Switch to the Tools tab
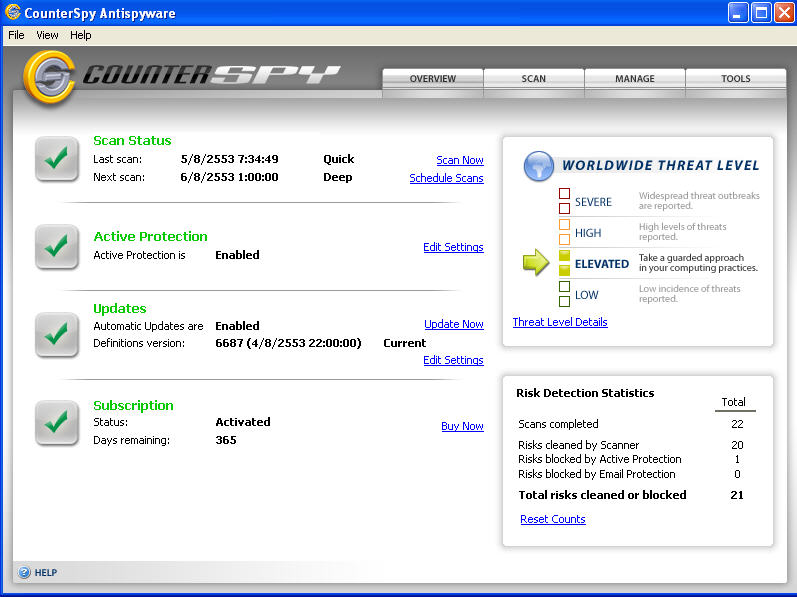Viewport: 797px width, 597px height. coord(735,79)
